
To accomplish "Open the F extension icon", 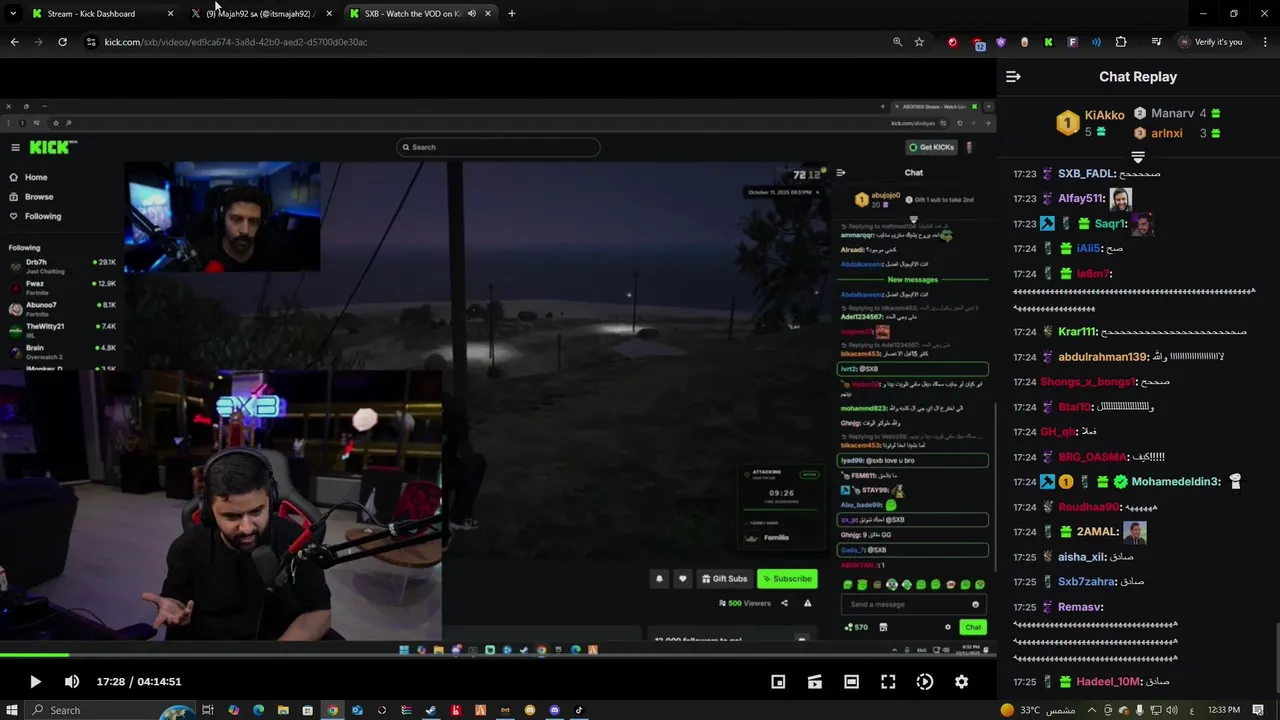I will 1072,42.
